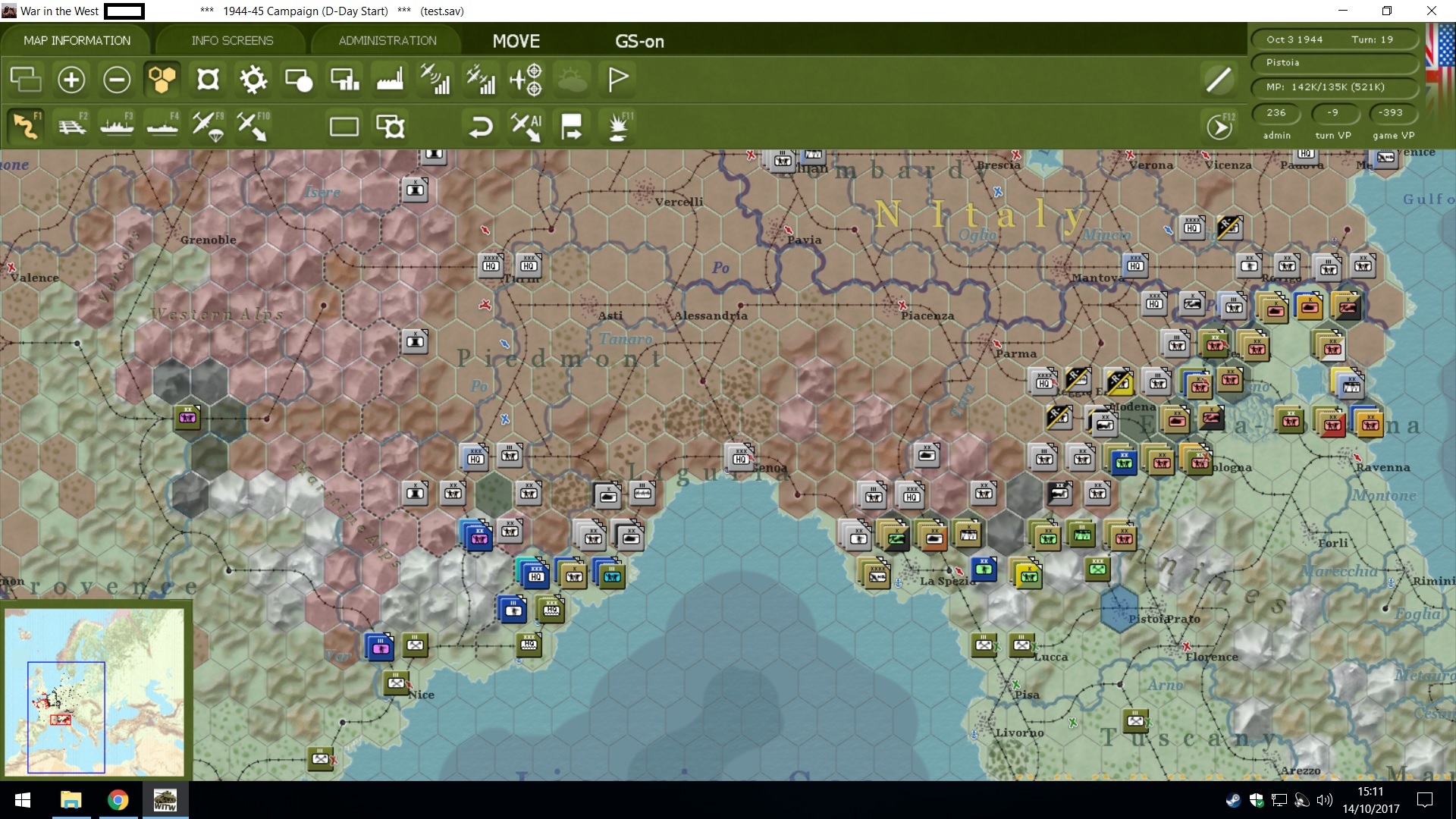This screenshot has width=1456, height=819.
Task: Open File Explorer from the taskbar
Action: (x=71, y=800)
